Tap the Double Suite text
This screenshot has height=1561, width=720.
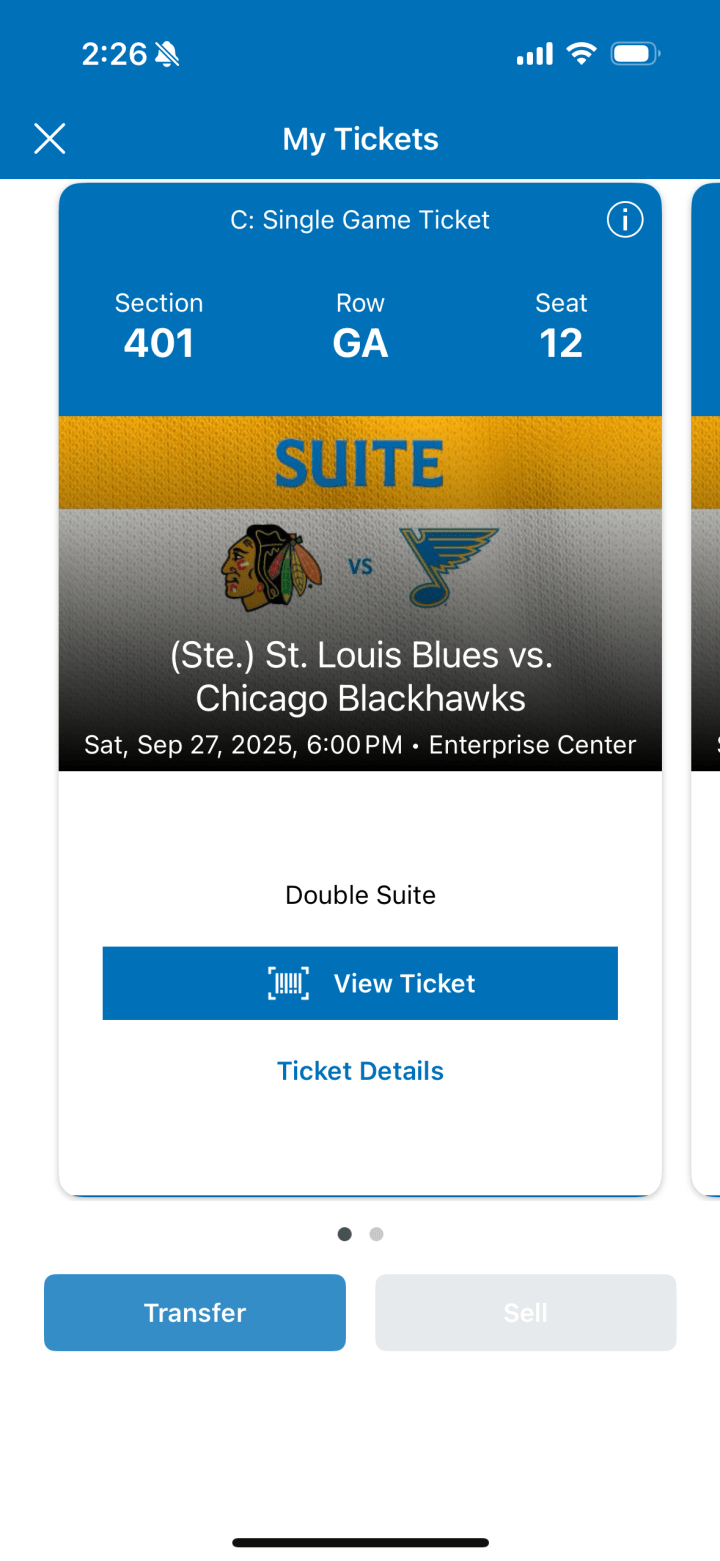[x=360, y=895]
